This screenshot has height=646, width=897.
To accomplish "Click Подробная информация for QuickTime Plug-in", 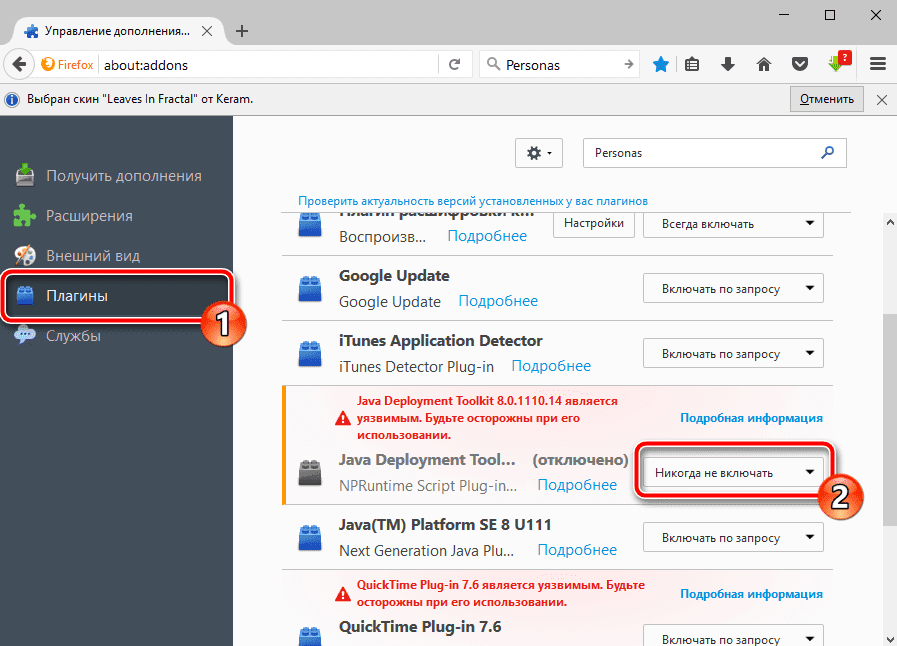I will (x=751, y=594).
